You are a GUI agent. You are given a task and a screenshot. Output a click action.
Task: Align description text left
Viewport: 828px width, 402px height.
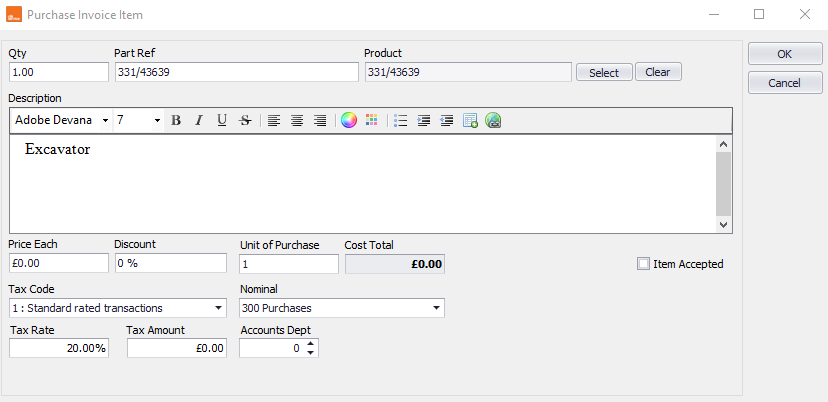tap(274, 120)
